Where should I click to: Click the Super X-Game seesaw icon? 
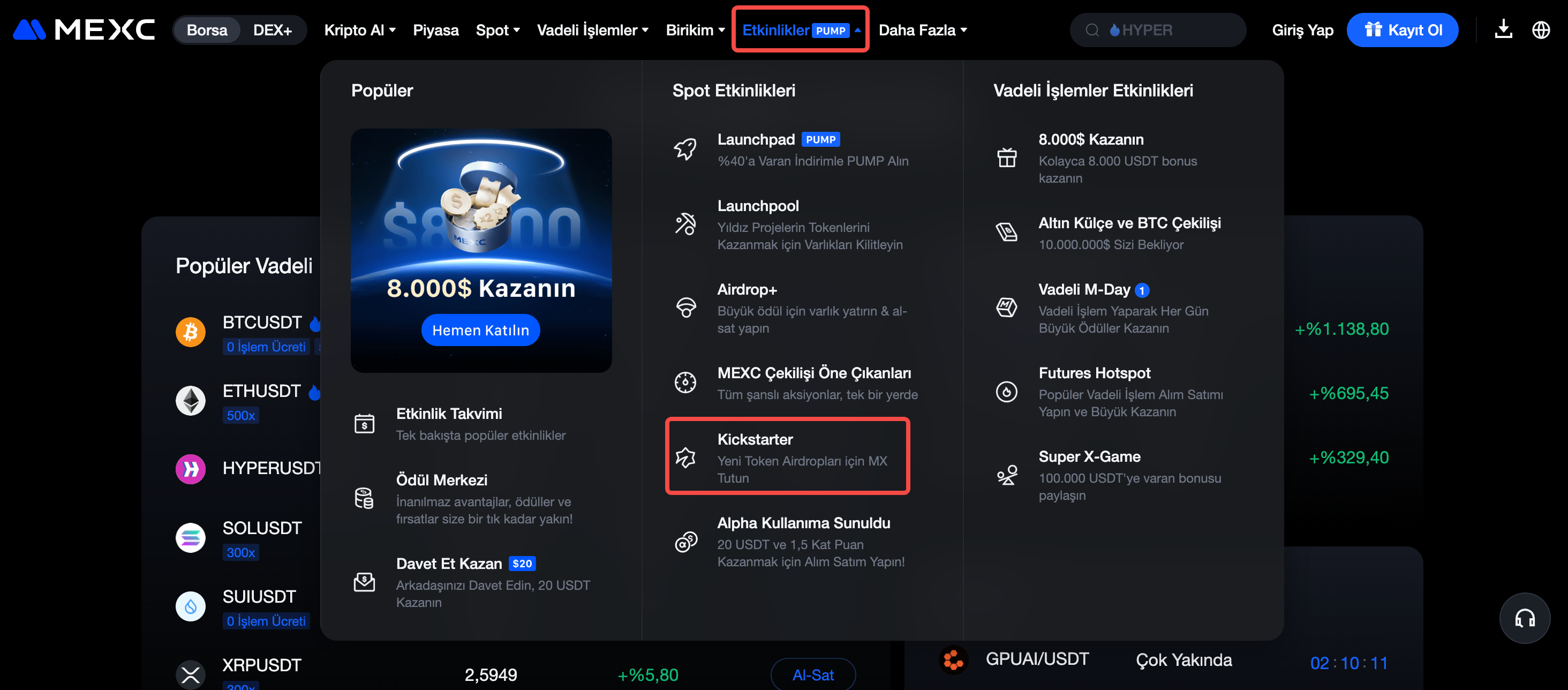tap(1007, 475)
